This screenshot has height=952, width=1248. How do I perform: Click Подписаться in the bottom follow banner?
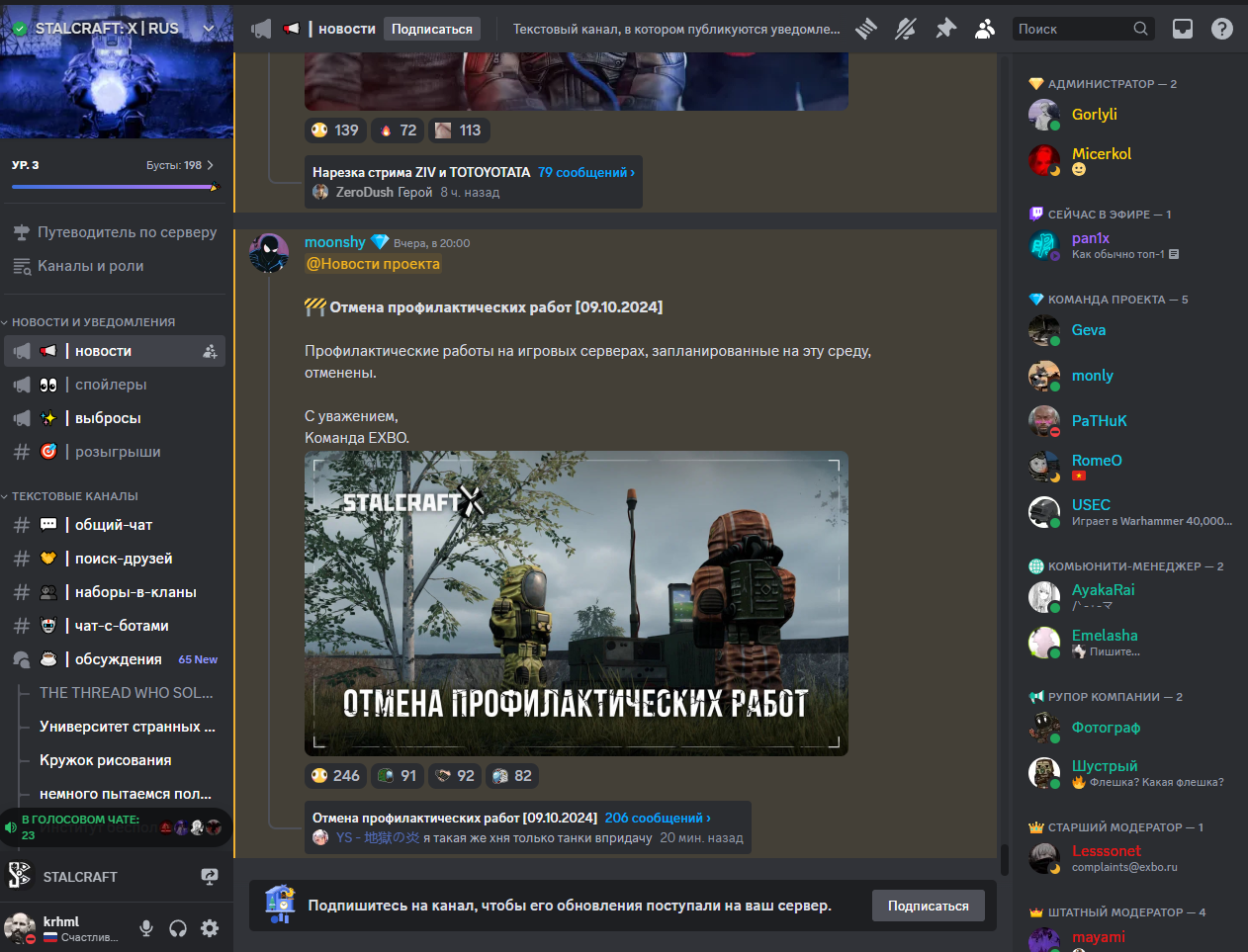pos(929,906)
